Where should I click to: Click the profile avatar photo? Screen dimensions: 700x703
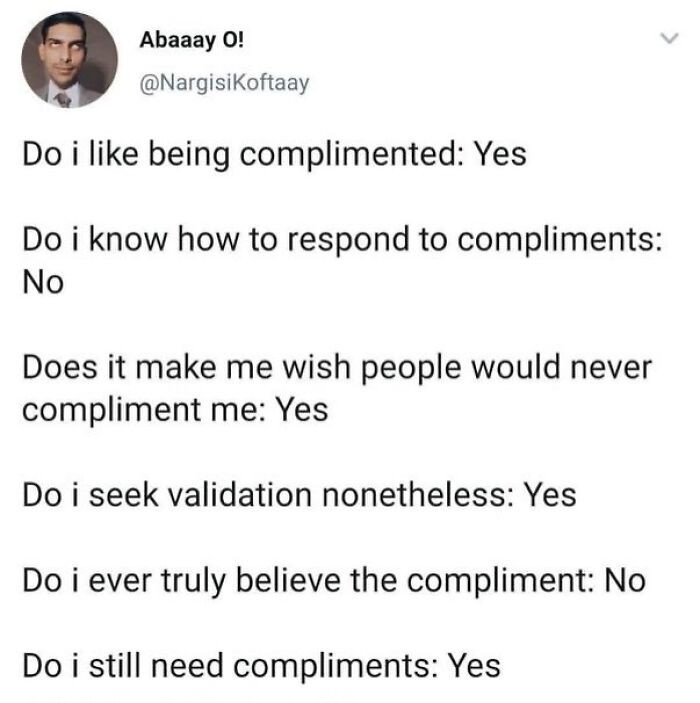[x=70, y=60]
